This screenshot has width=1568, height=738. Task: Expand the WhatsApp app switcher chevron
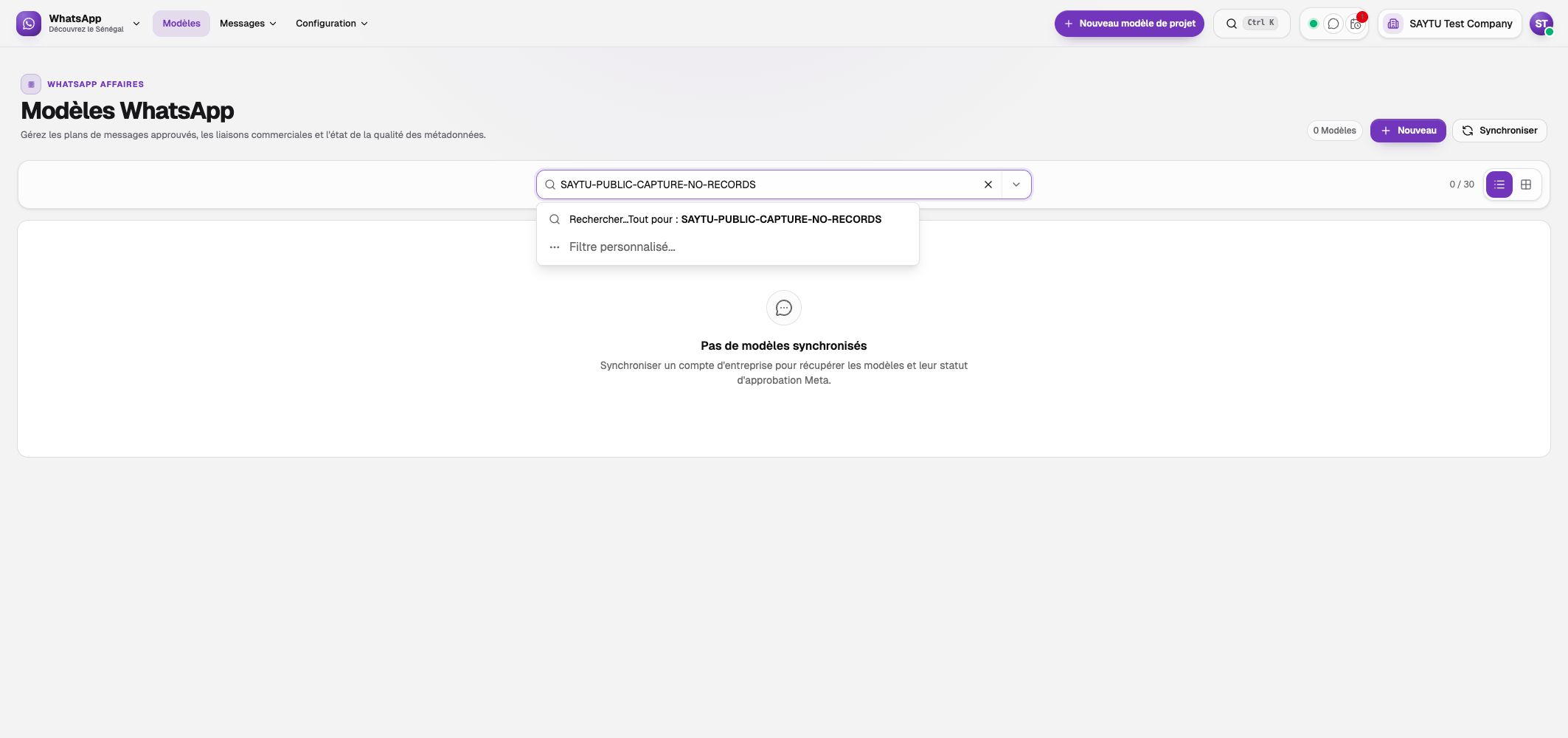[x=136, y=24]
